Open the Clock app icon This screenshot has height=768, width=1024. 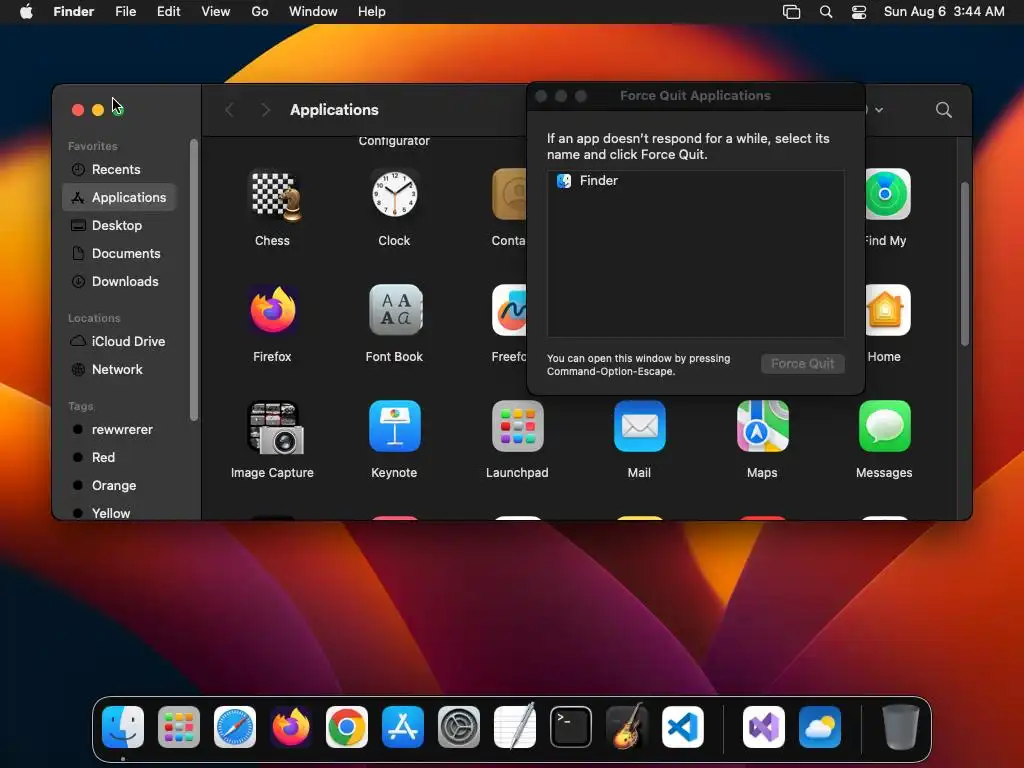[394, 194]
